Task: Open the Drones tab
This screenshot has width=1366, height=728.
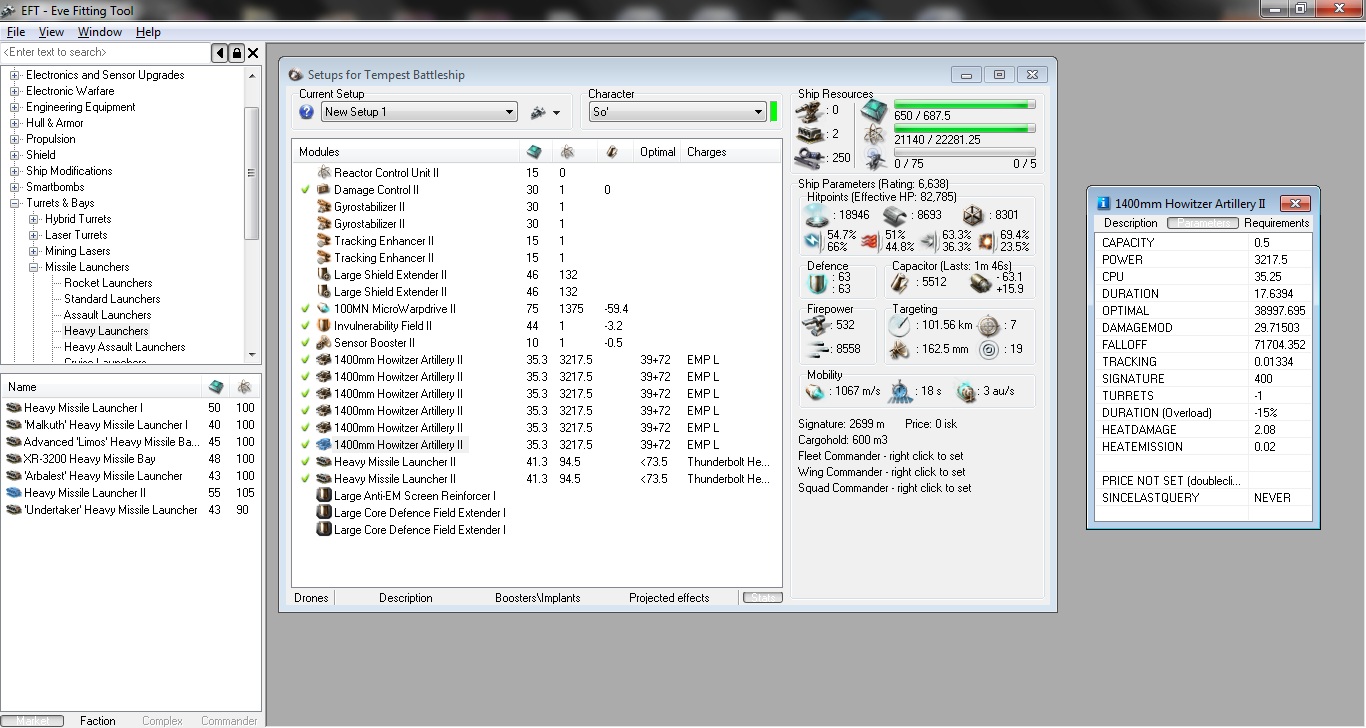Action: [311, 598]
